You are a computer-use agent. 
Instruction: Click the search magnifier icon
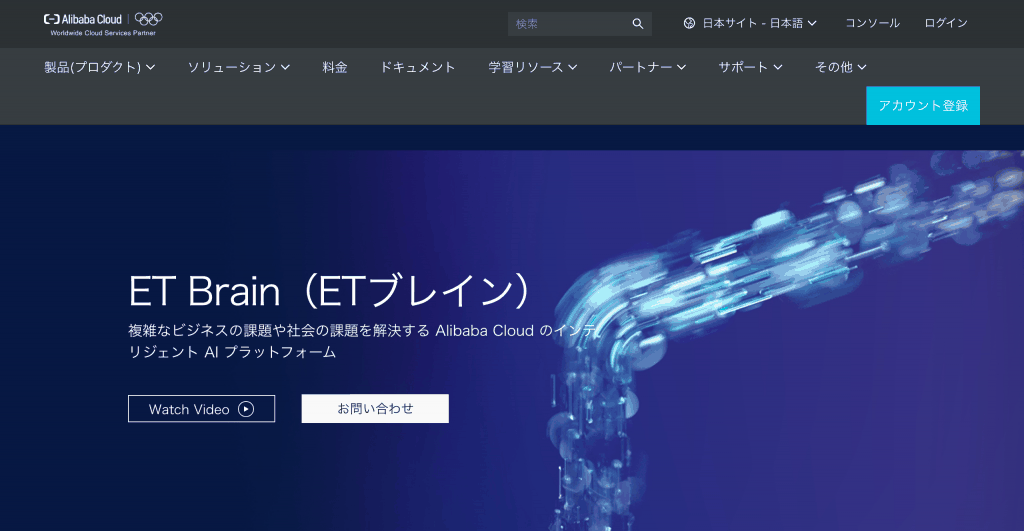click(x=638, y=24)
